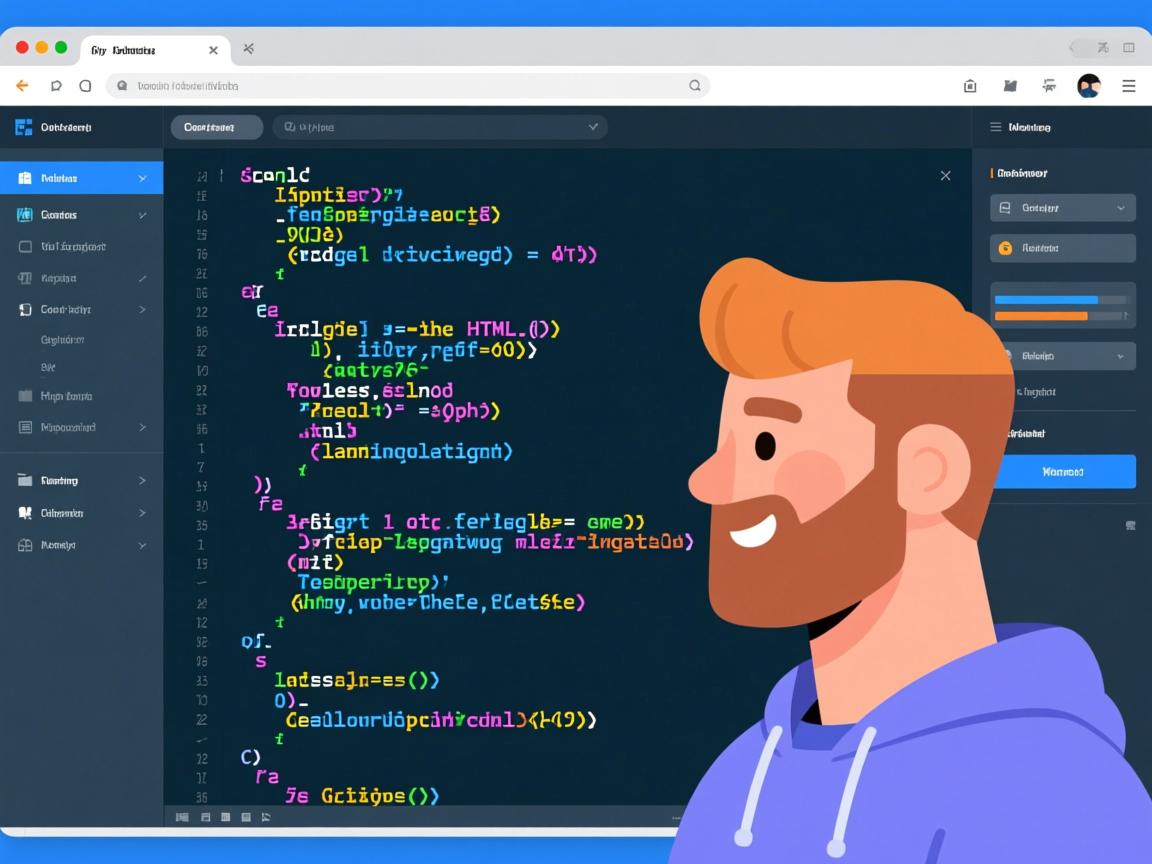
Task: Click the magnifier icon inside the address bar
Action: (695, 86)
